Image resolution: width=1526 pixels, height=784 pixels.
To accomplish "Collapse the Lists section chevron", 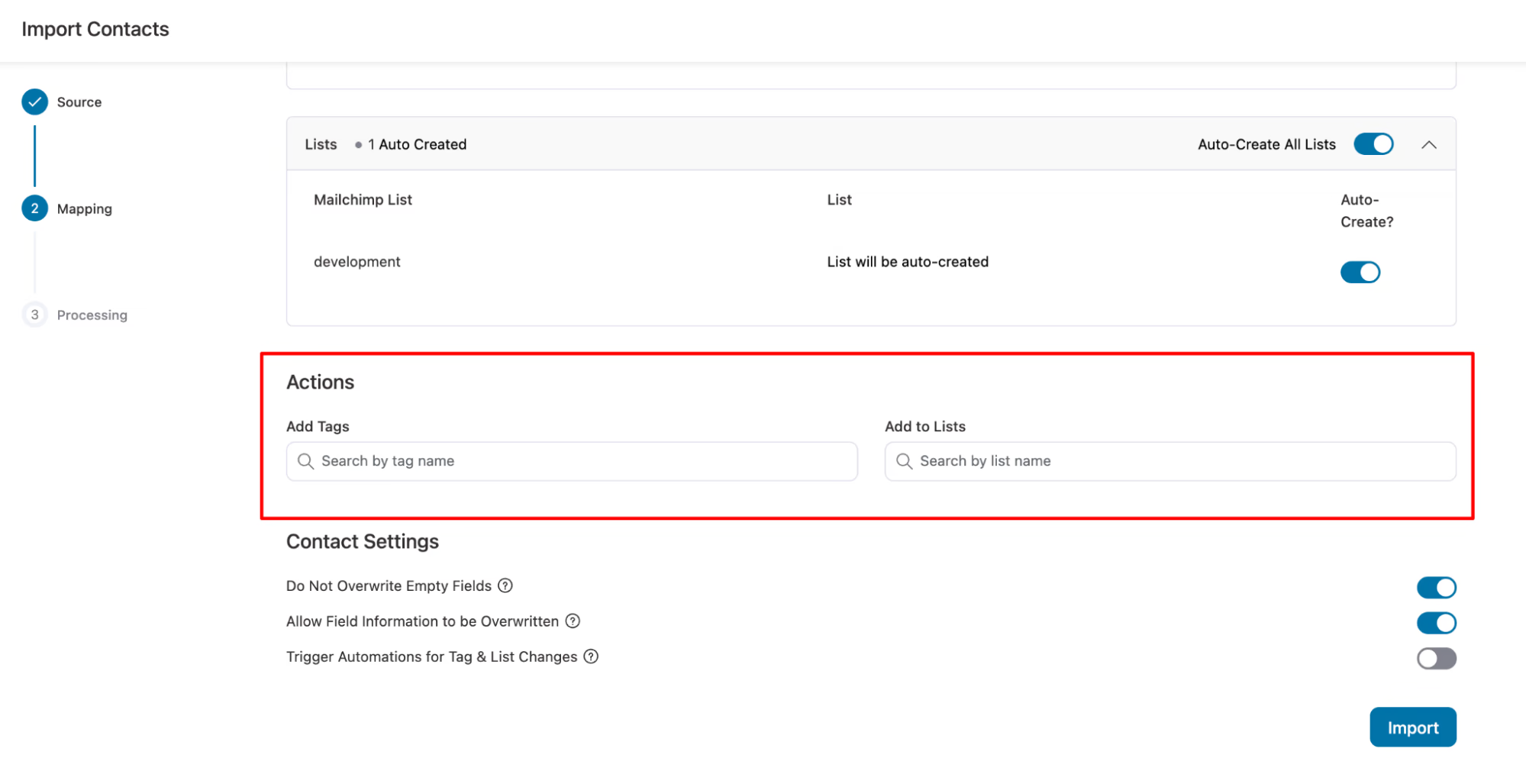I will pyautogui.click(x=1429, y=144).
